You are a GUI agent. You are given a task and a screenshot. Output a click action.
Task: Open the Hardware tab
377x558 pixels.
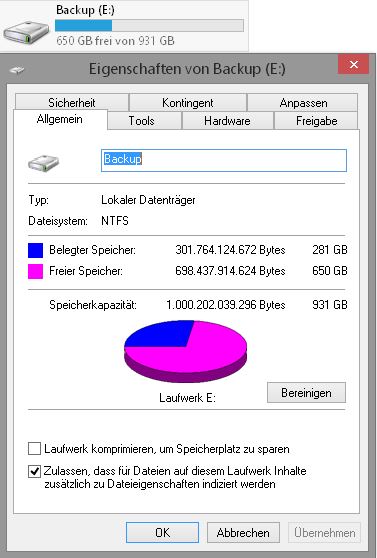(x=227, y=121)
